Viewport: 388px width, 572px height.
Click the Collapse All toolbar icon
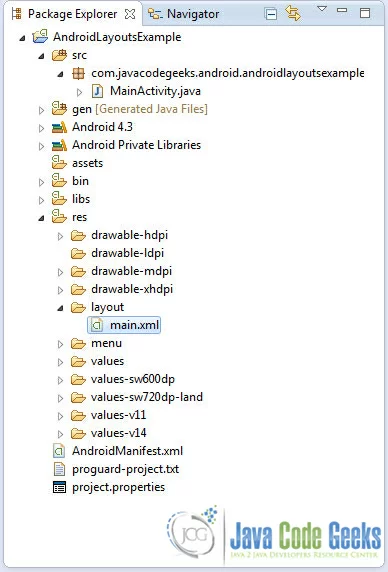point(271,14)
